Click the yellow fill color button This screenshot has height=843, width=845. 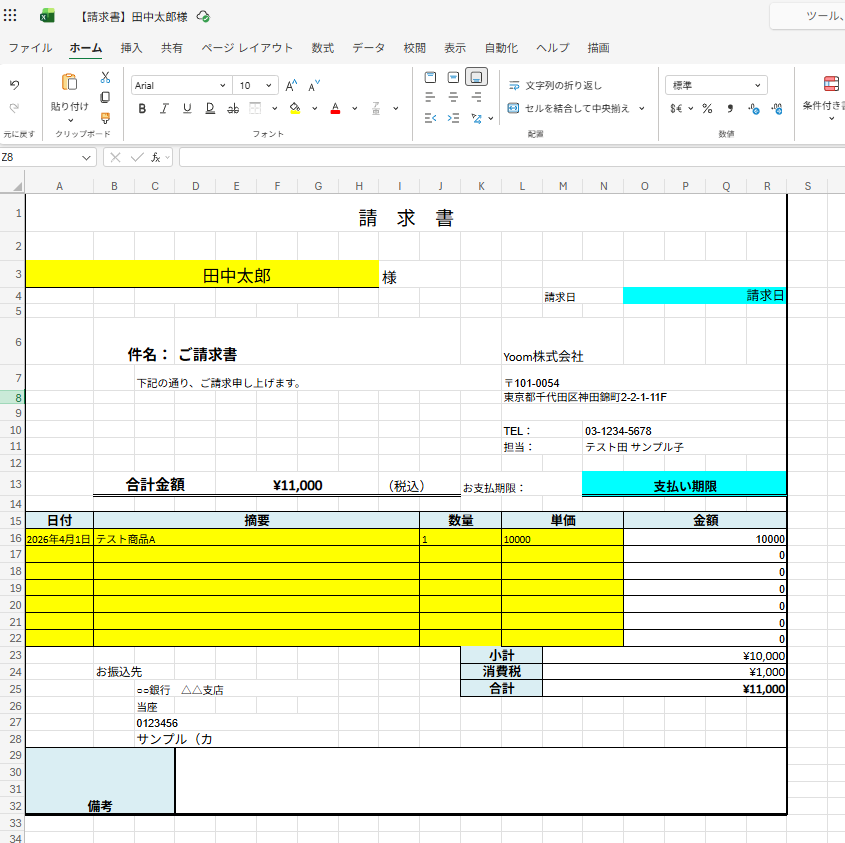[x=295, y=108]
